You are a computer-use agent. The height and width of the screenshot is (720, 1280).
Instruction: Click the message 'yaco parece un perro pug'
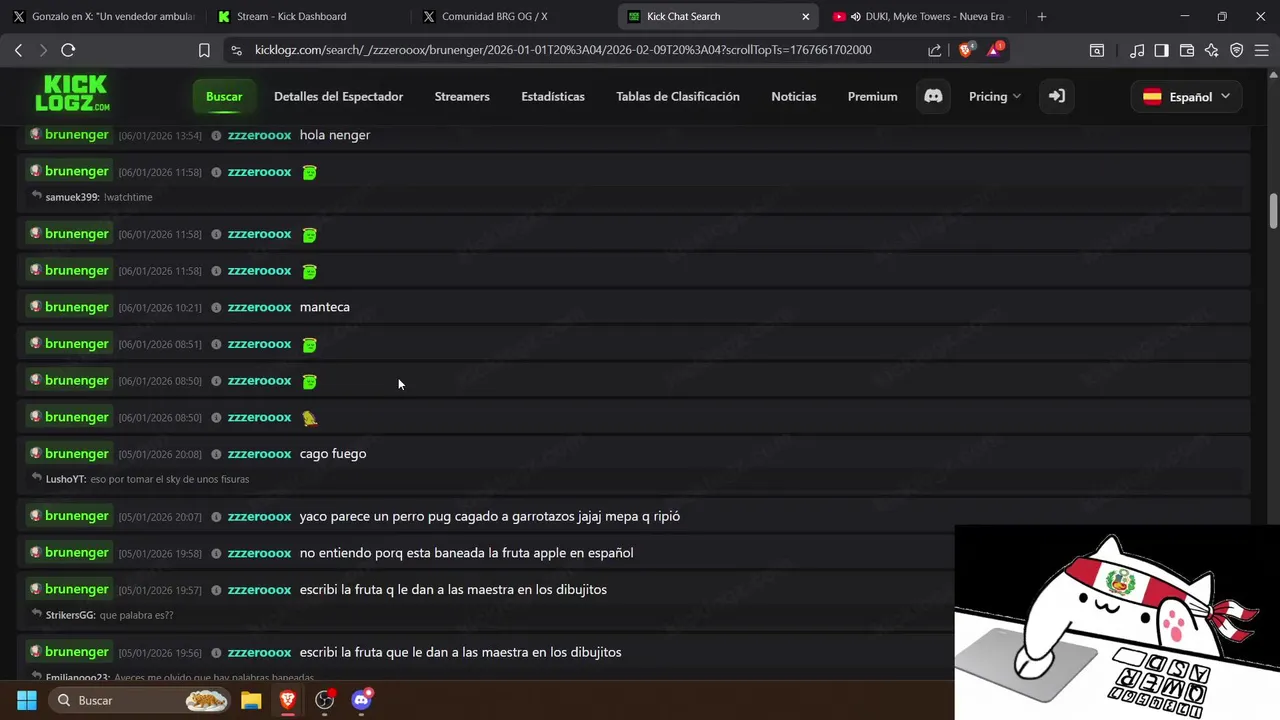tap(490, 516)
